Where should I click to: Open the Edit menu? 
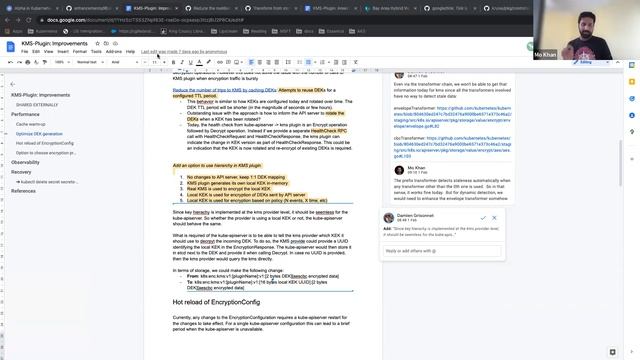pyautogui.click(x=36, y=52)
